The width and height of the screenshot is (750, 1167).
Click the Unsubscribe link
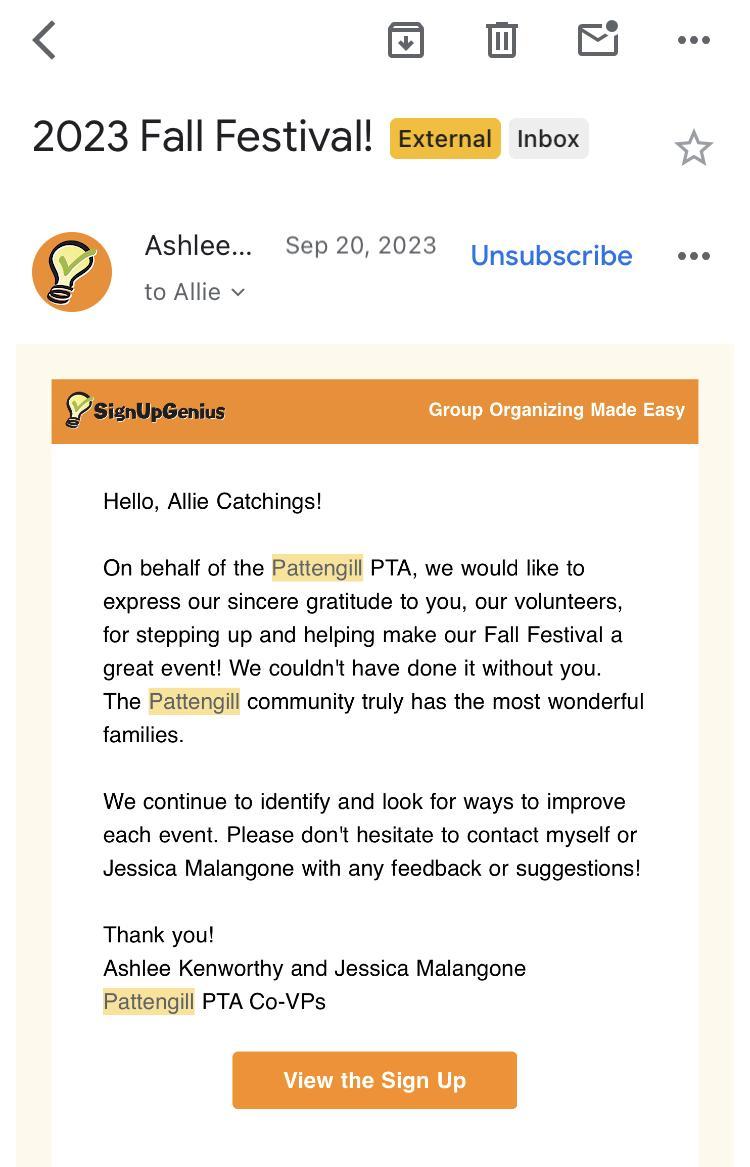click(551, 256)
